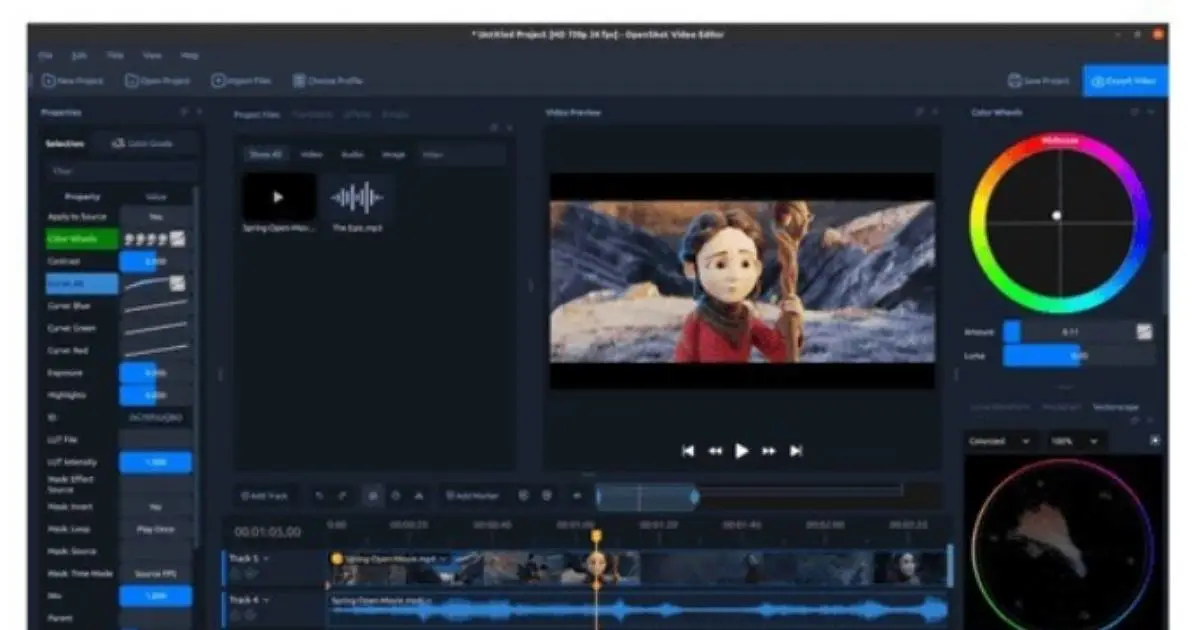The width and height of the screenshot is (1200, 630).
Task: Open the File menu
Action: pos(45,55)
